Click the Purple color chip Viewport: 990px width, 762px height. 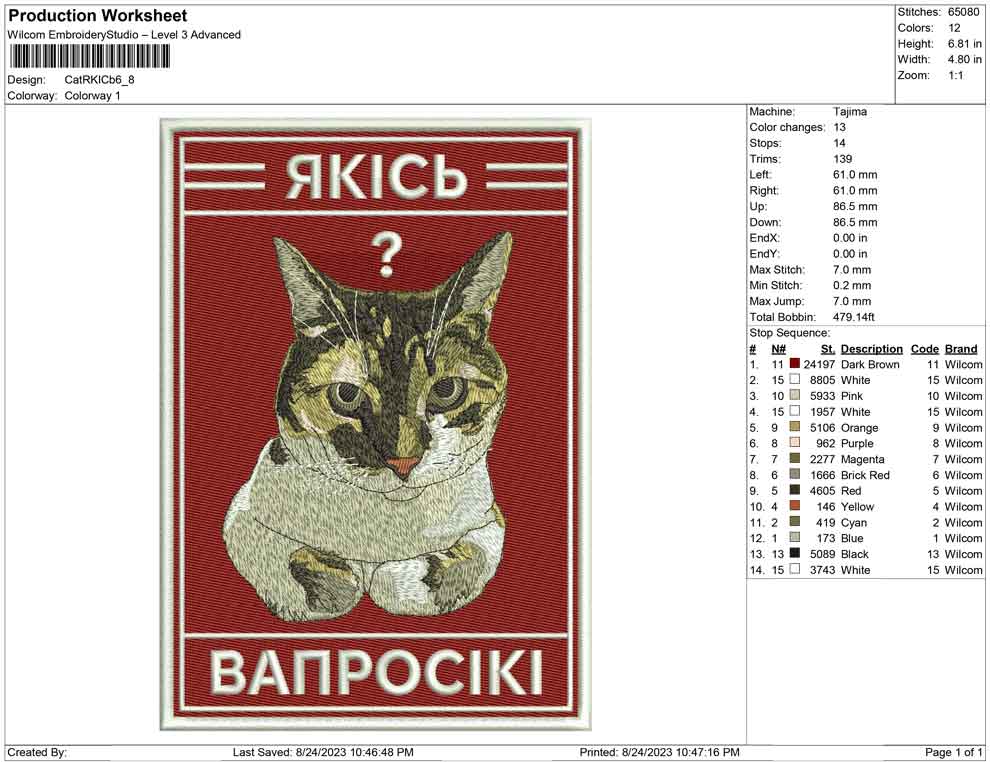[793, 443]
